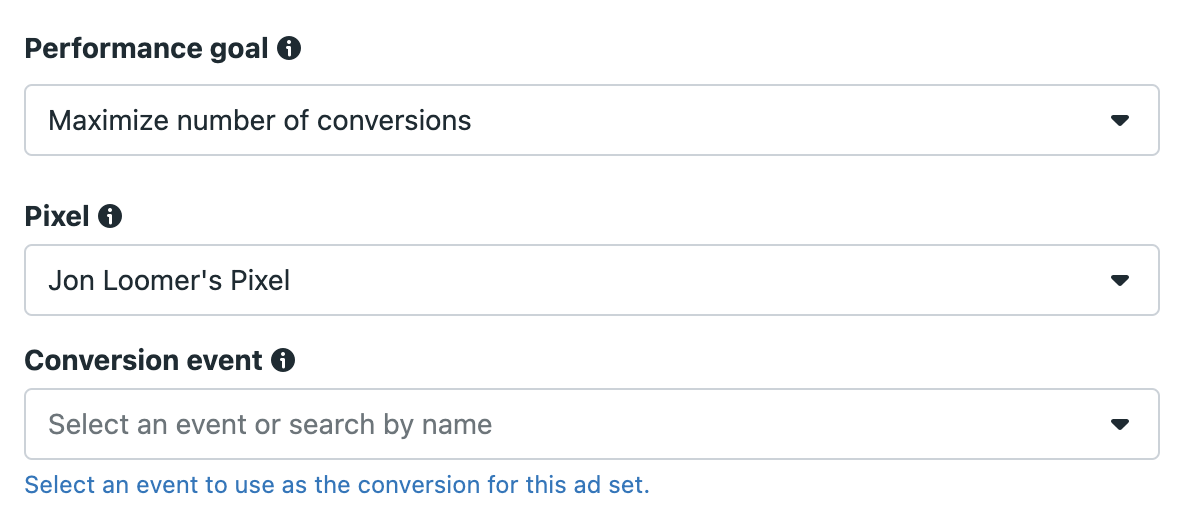
Task: Click the blue 'Select an event to use' message
Action: click(x=337, y=485)
